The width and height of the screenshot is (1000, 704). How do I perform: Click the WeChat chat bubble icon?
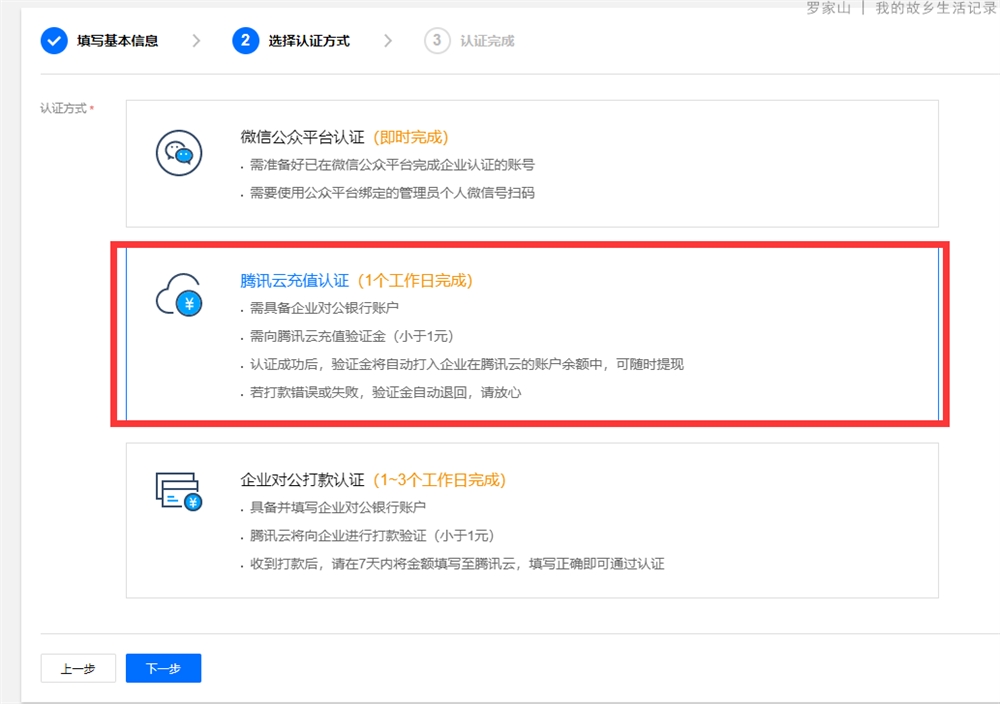(x=179, y=154)
